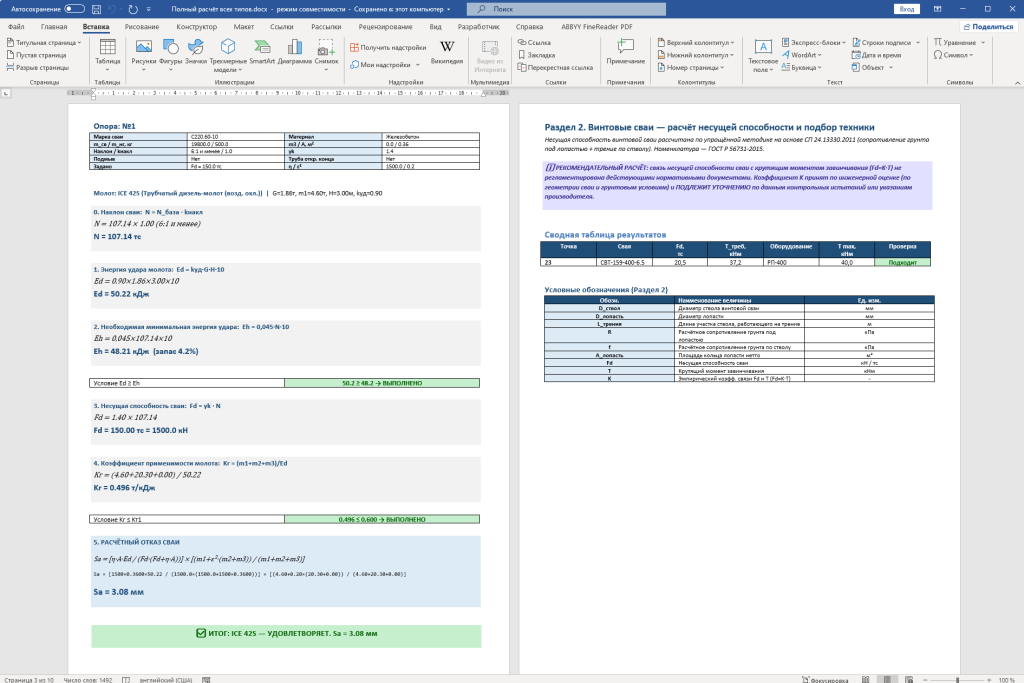Click page count Страница 3 из 10

coord(29,680)
